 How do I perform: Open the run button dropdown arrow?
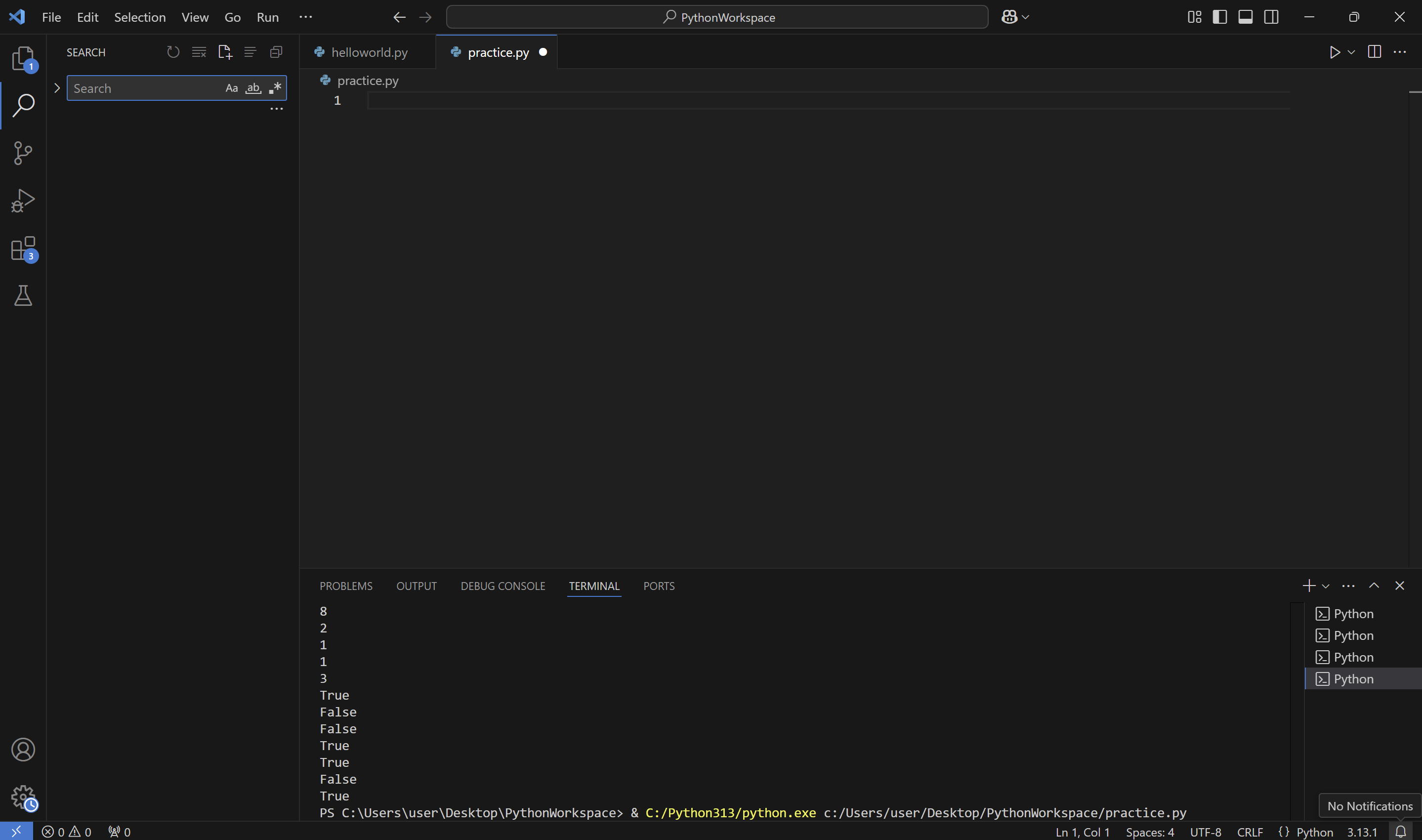[1351, 52]
